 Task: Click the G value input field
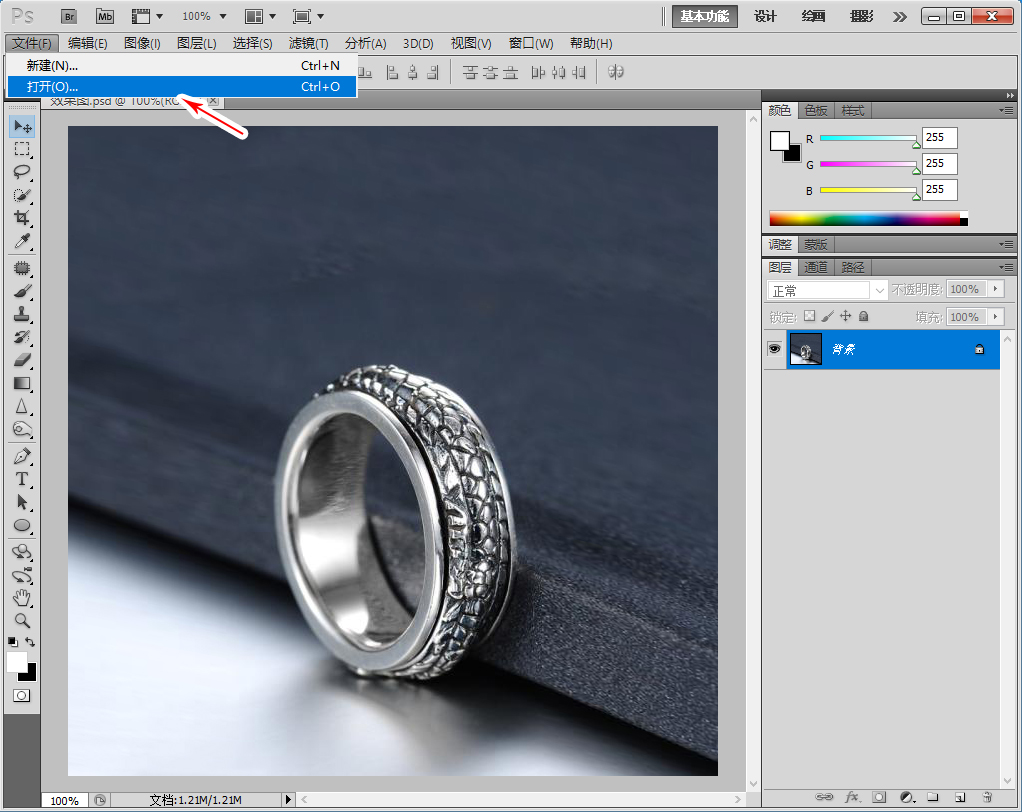pos(940,164)
